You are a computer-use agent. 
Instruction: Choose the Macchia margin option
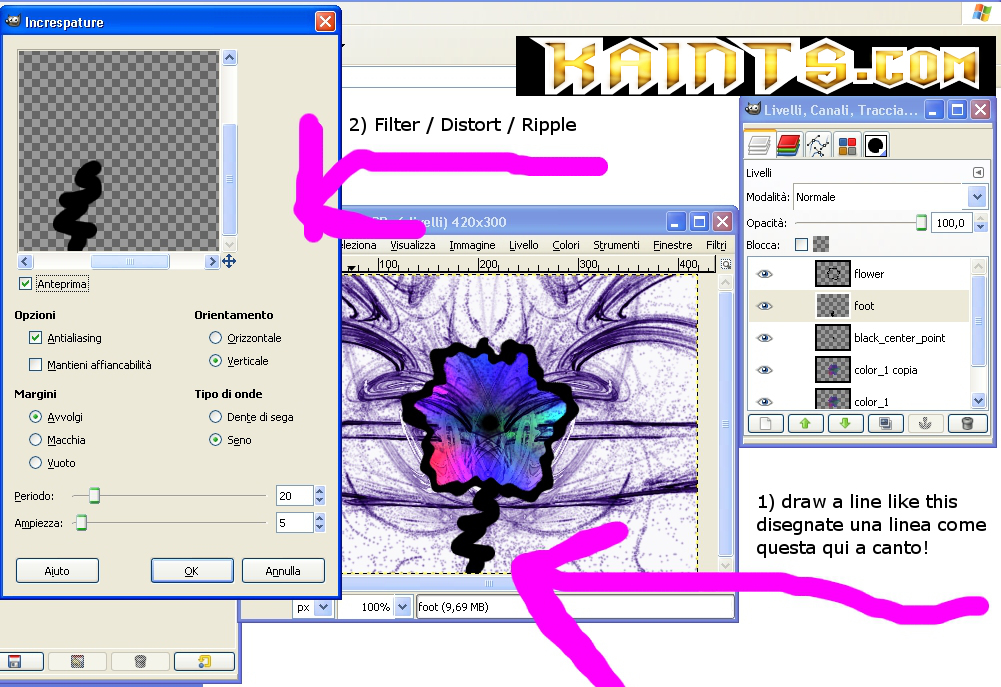pos(36,440)
